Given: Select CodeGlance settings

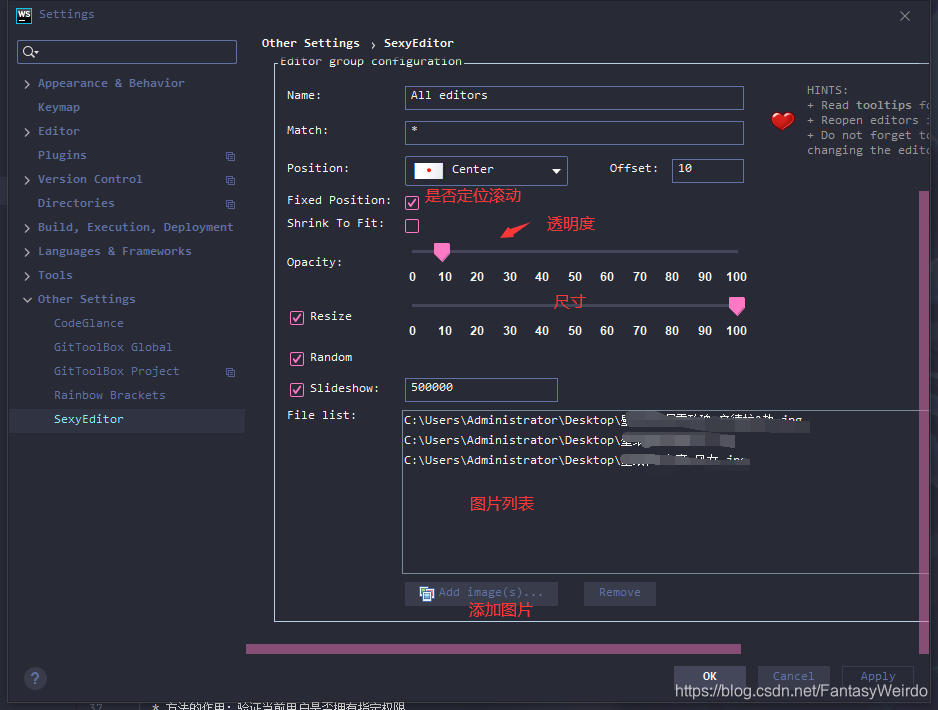Looking at the screenshot, I should coord(89,323).
